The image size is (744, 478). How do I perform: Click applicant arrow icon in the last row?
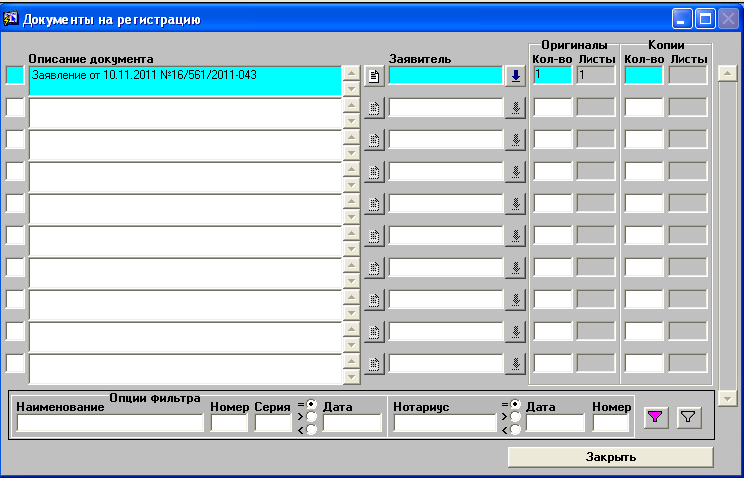click(515, 364)
